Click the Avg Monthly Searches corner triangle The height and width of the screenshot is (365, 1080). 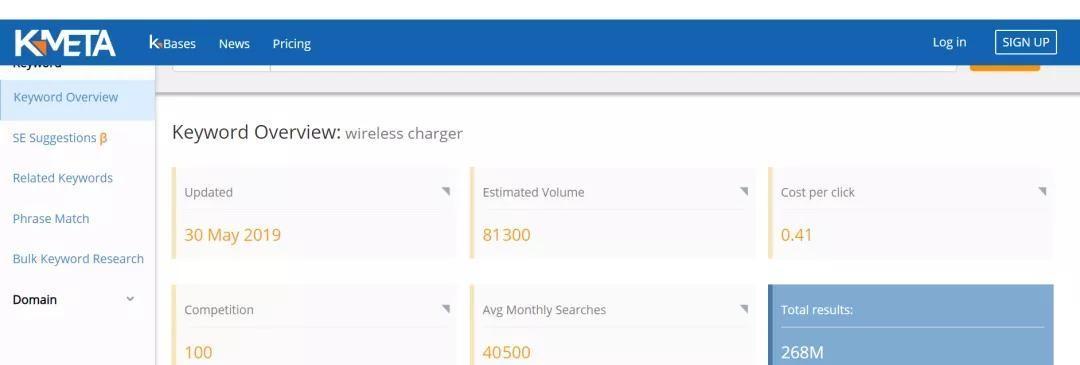pyautogui.click(x=744, y=309)
